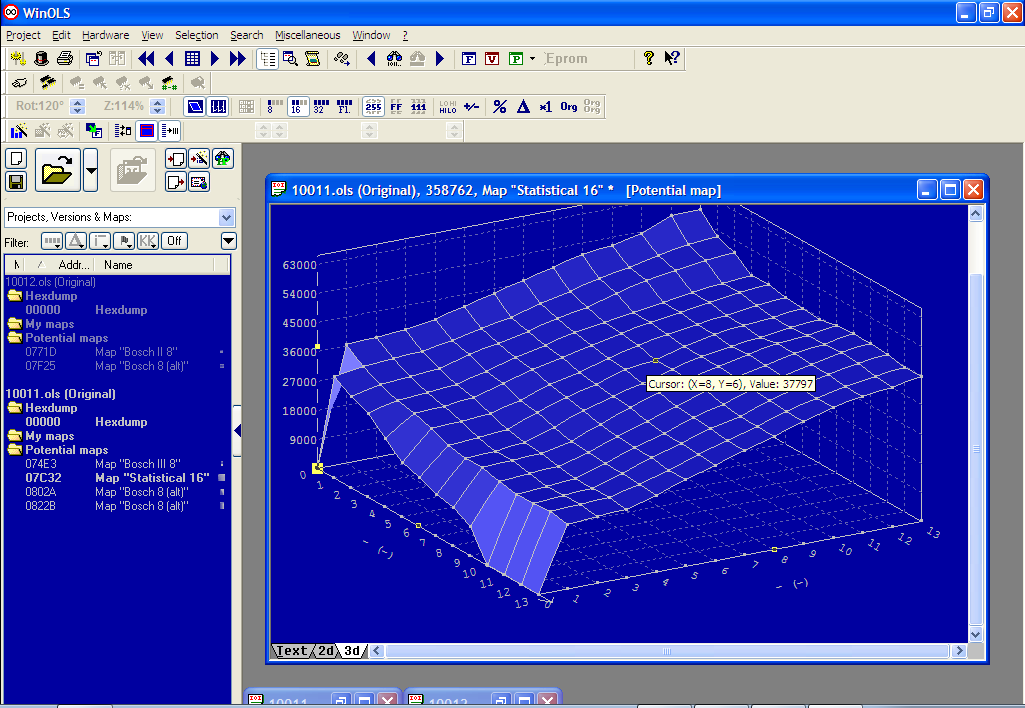Toggle the 32-bit data width button

tap(321, 107)
